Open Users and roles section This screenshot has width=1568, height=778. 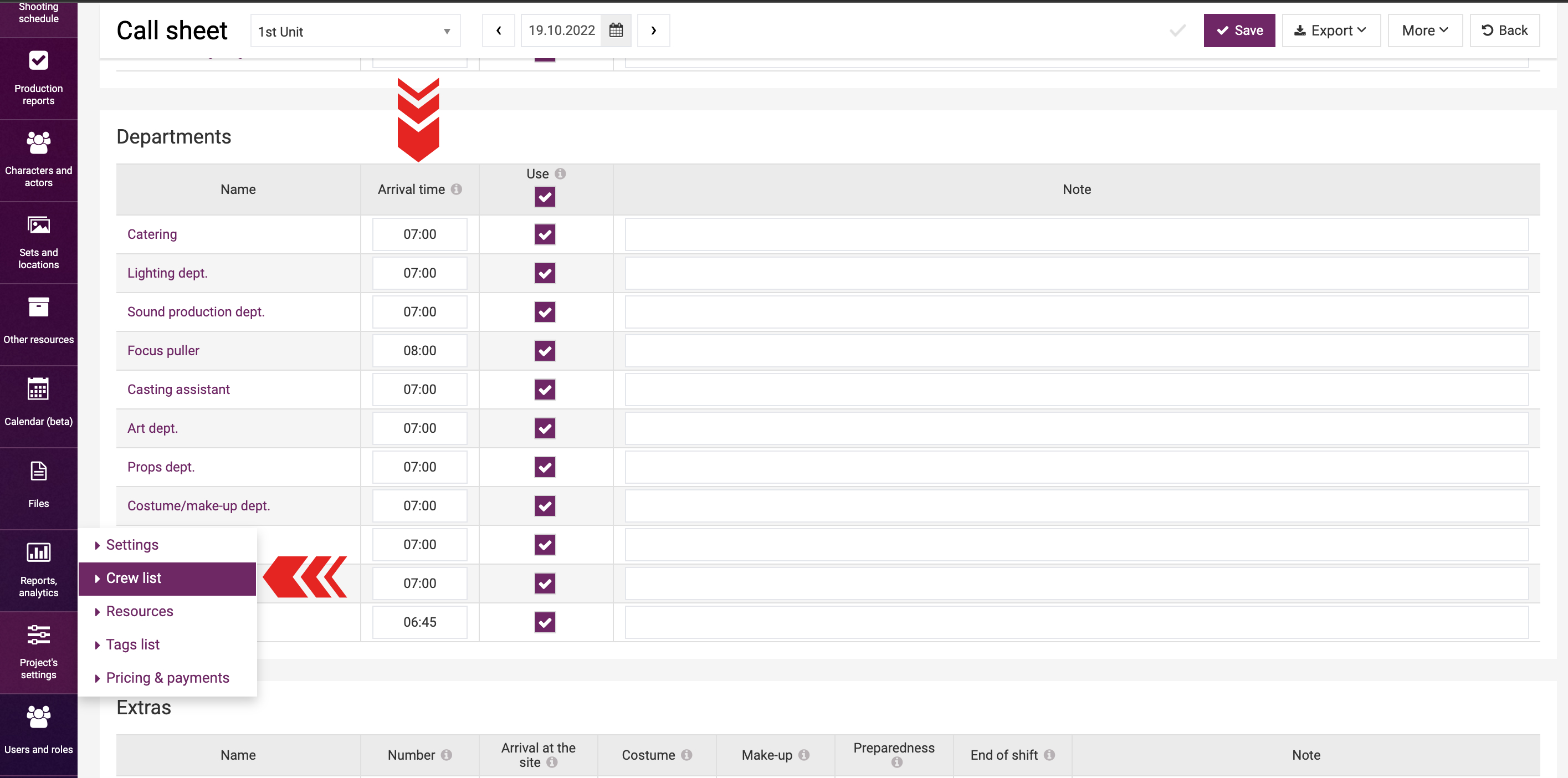click(x=38, y=734)
